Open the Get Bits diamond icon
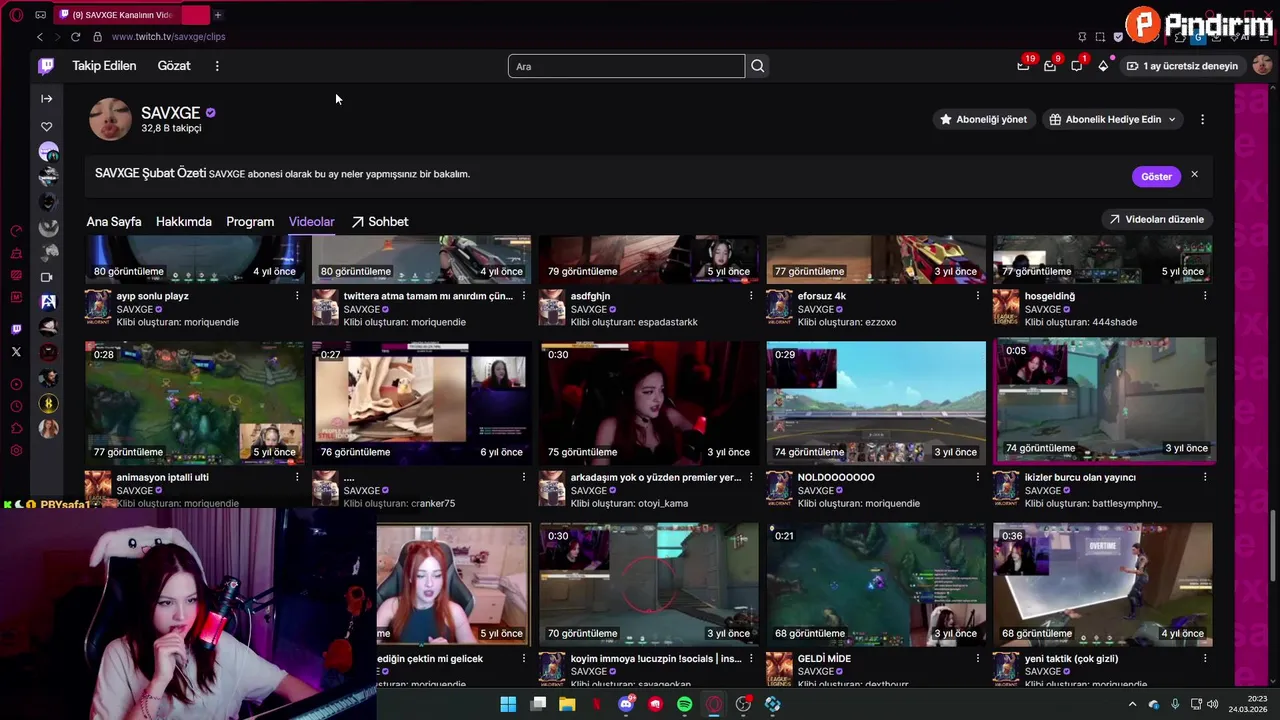The height and width of the screenshot is (720, 1280). tap(1103, 66)
